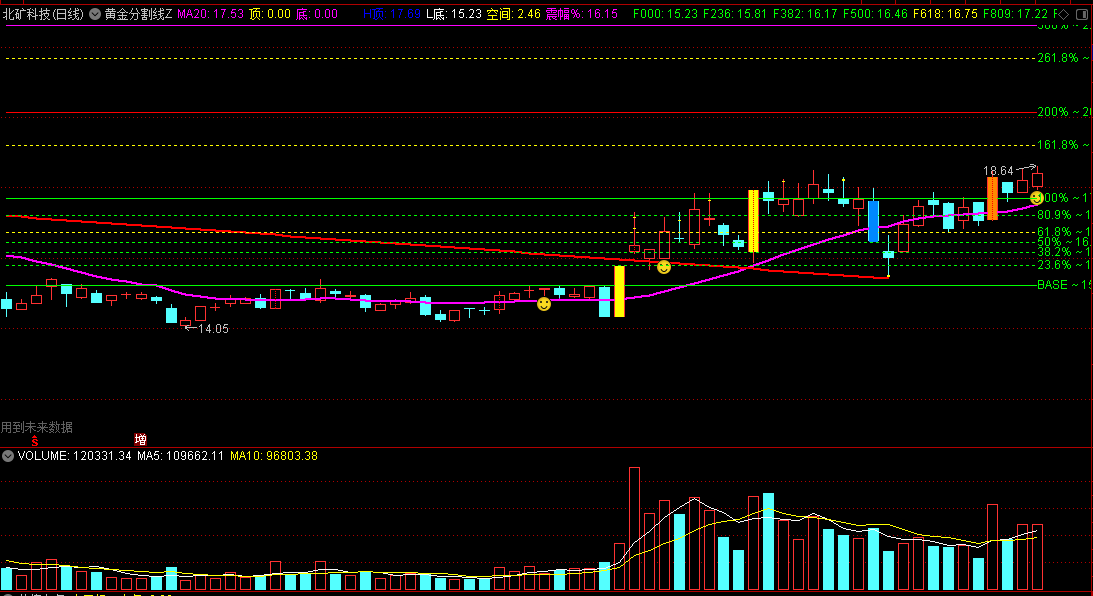Click the diamond icon at top right
1093x596 pixels.
1064,14
